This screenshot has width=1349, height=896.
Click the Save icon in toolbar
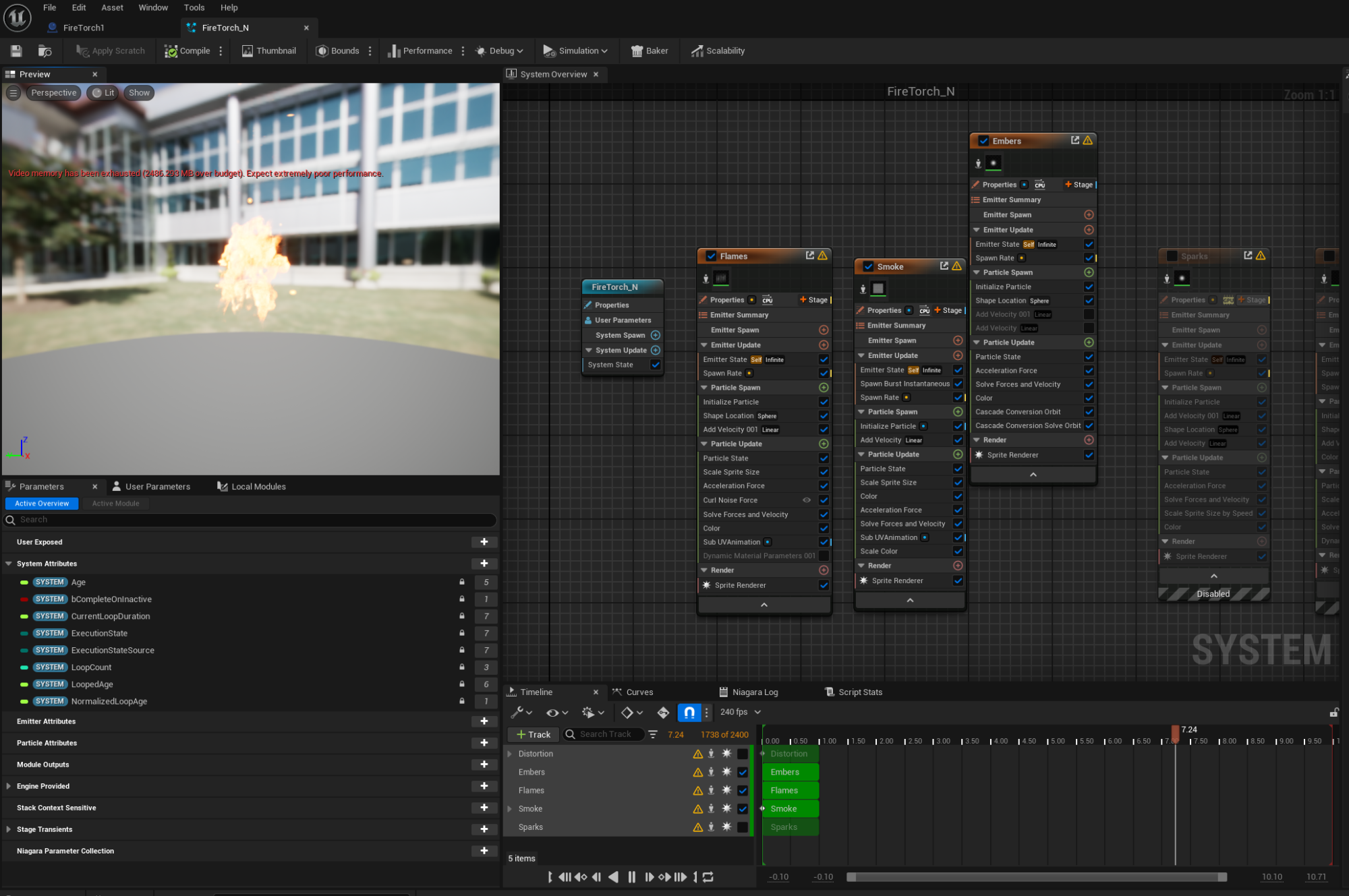(x=16, y=51)
